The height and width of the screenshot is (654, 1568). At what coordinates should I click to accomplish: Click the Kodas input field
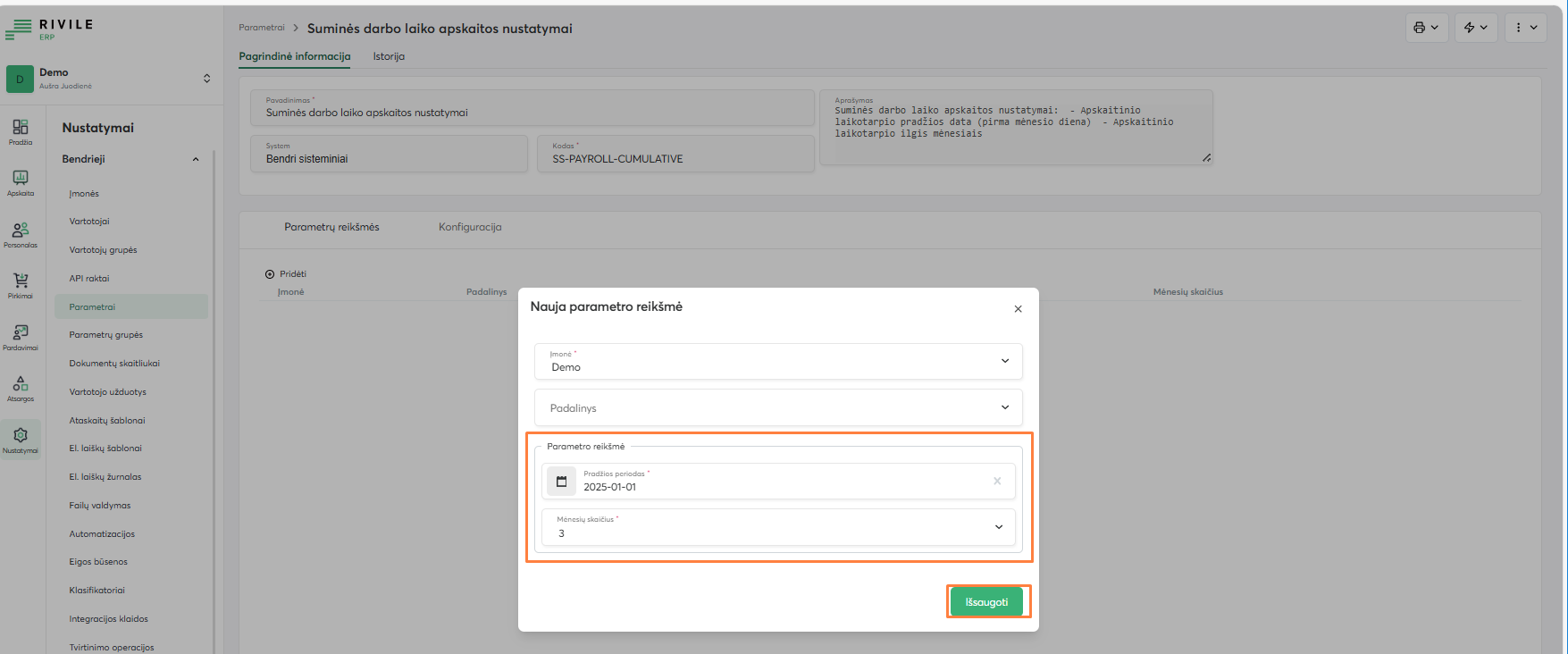pyautogui.click(x=675, y=158)
